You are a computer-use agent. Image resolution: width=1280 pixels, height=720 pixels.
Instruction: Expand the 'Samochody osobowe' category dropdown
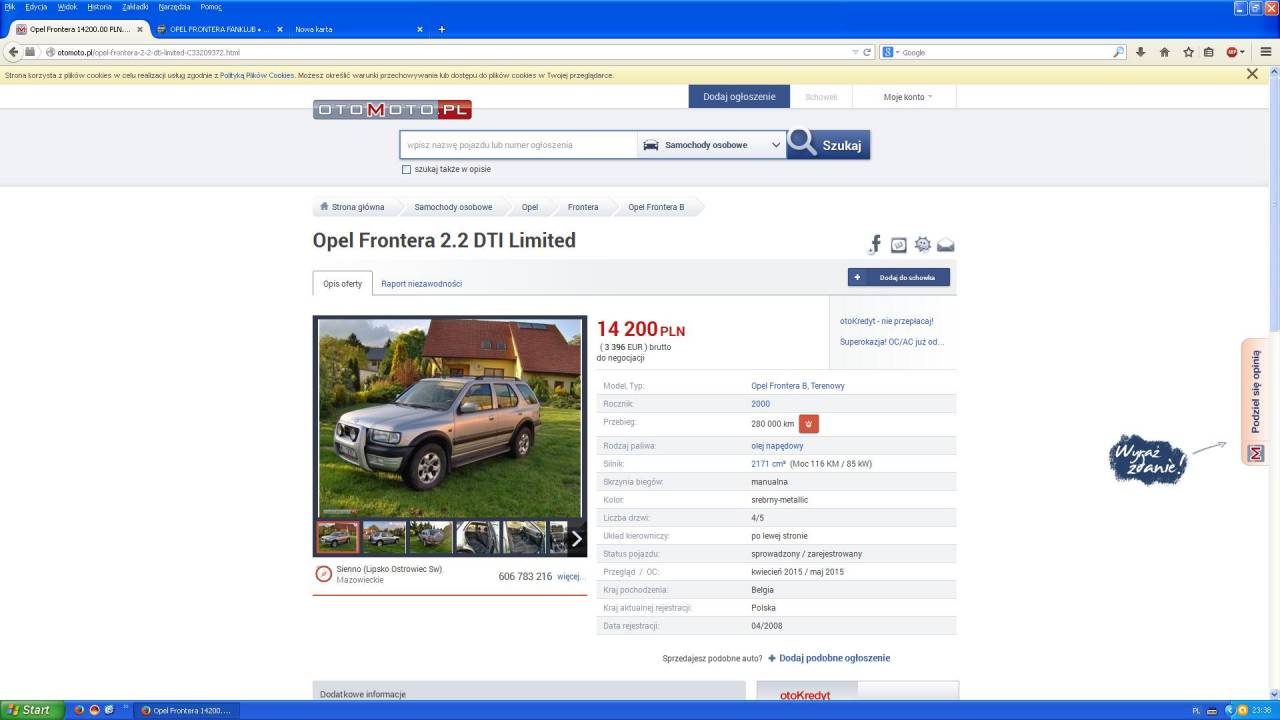tap(711, 145)
